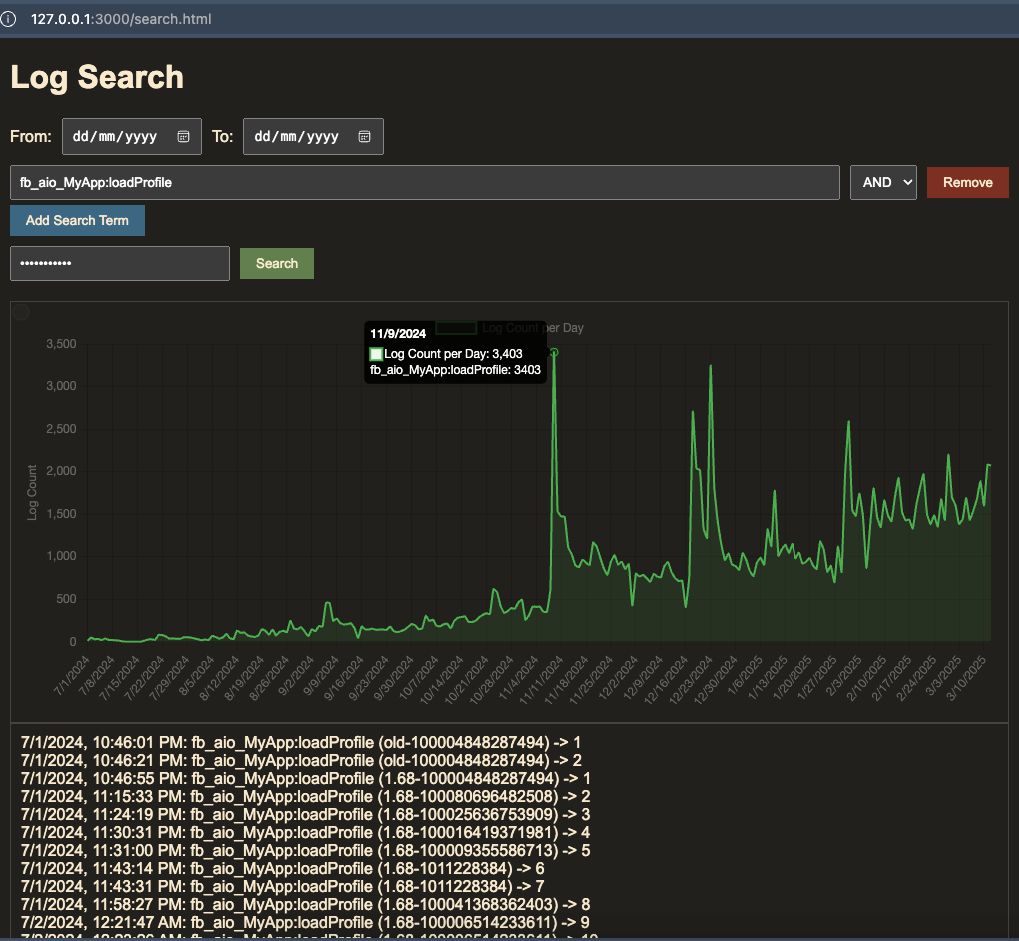Viewport: 1019px width, 941px height.
Task: Focus the From date field
Action: [x=132, y=136]
